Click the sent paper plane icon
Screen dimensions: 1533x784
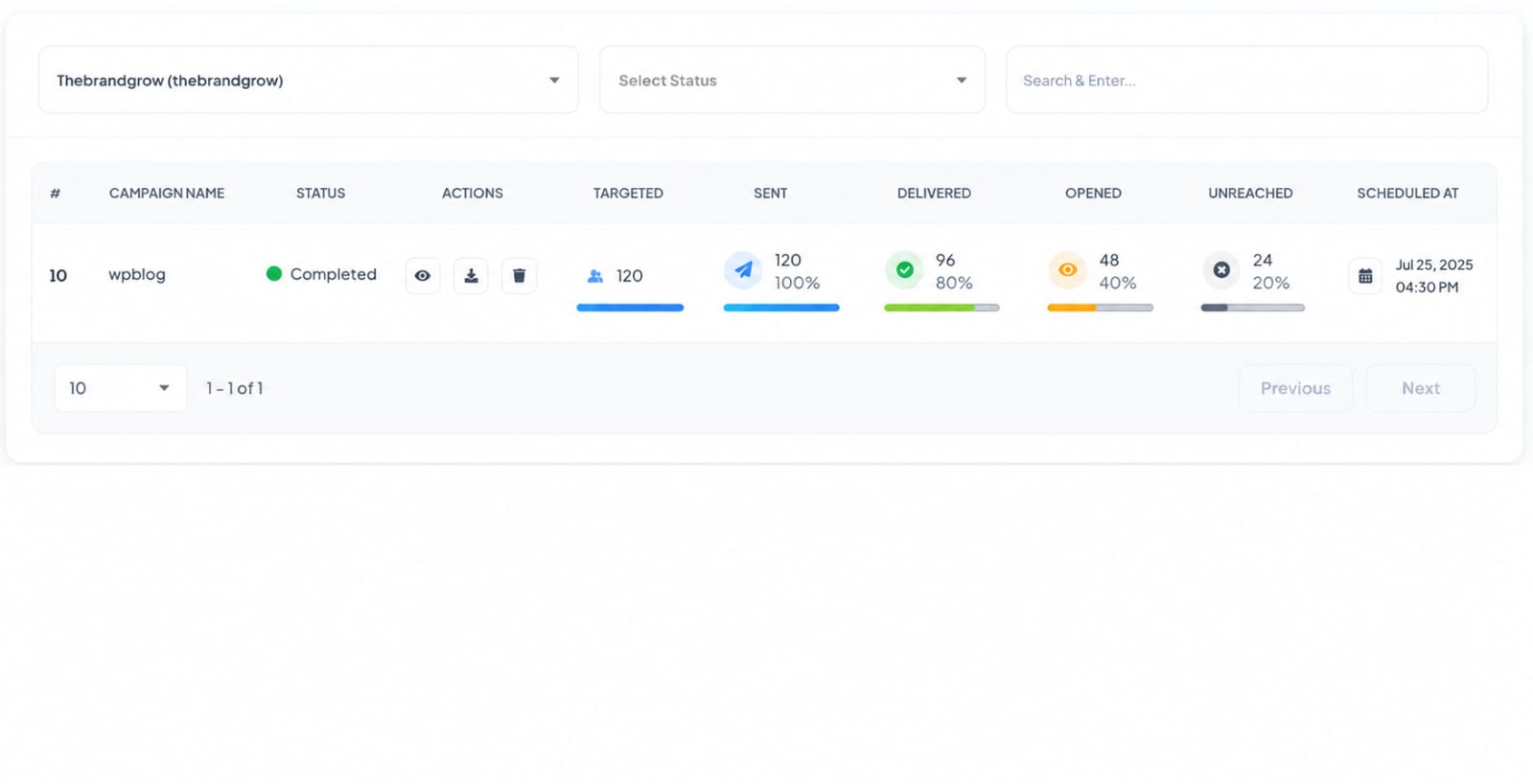(743, 270)
